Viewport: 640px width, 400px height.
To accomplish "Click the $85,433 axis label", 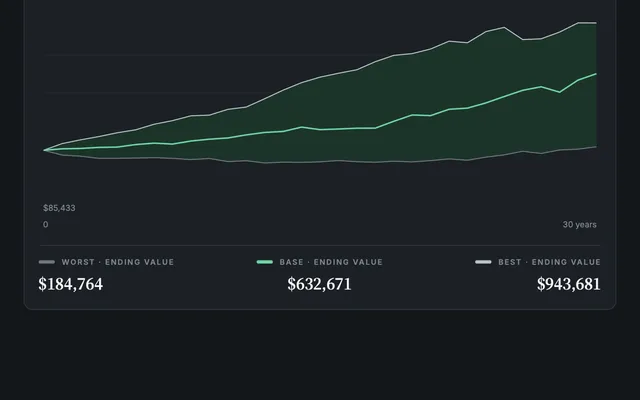I will click(59, 208).
